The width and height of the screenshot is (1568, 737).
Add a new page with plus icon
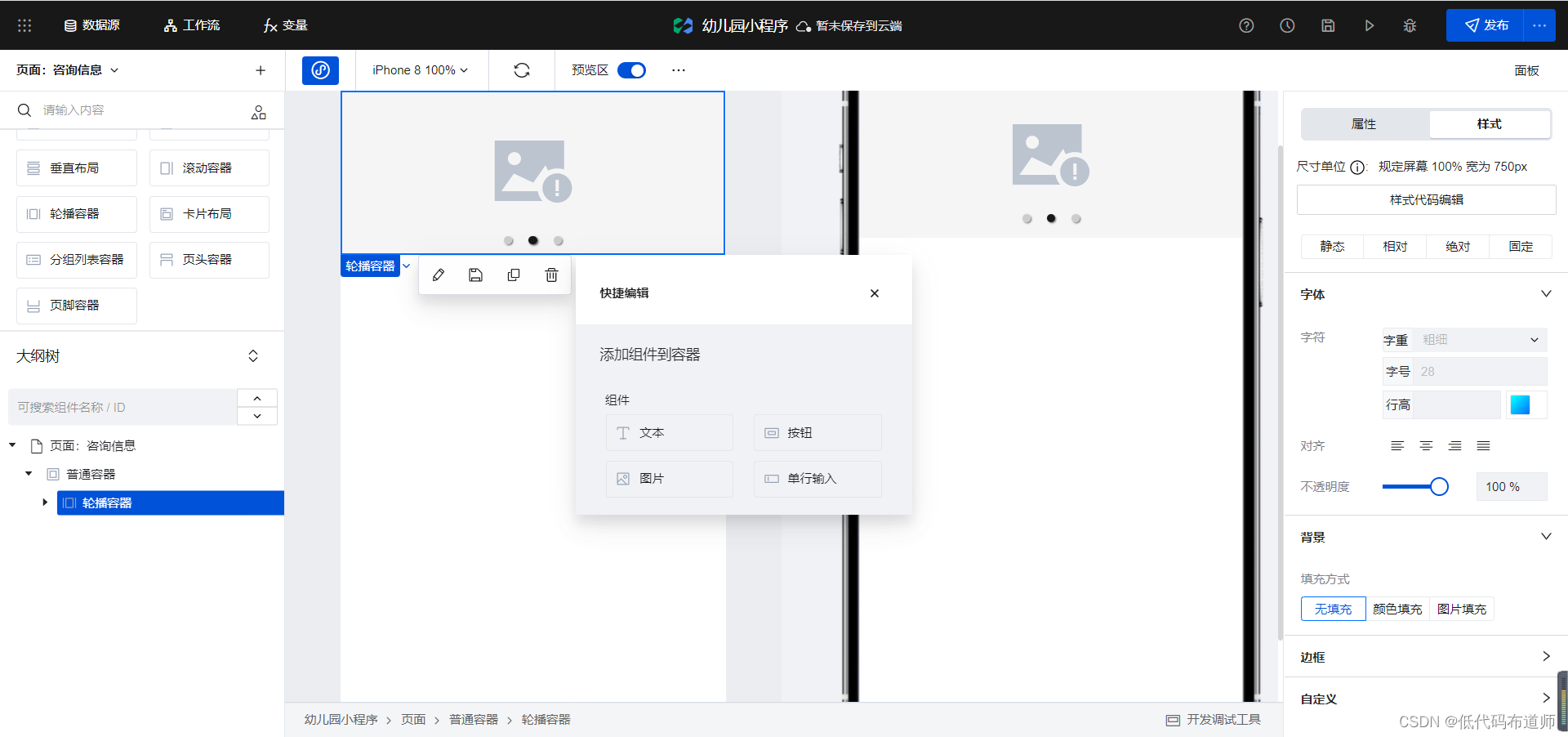(261, 70)
